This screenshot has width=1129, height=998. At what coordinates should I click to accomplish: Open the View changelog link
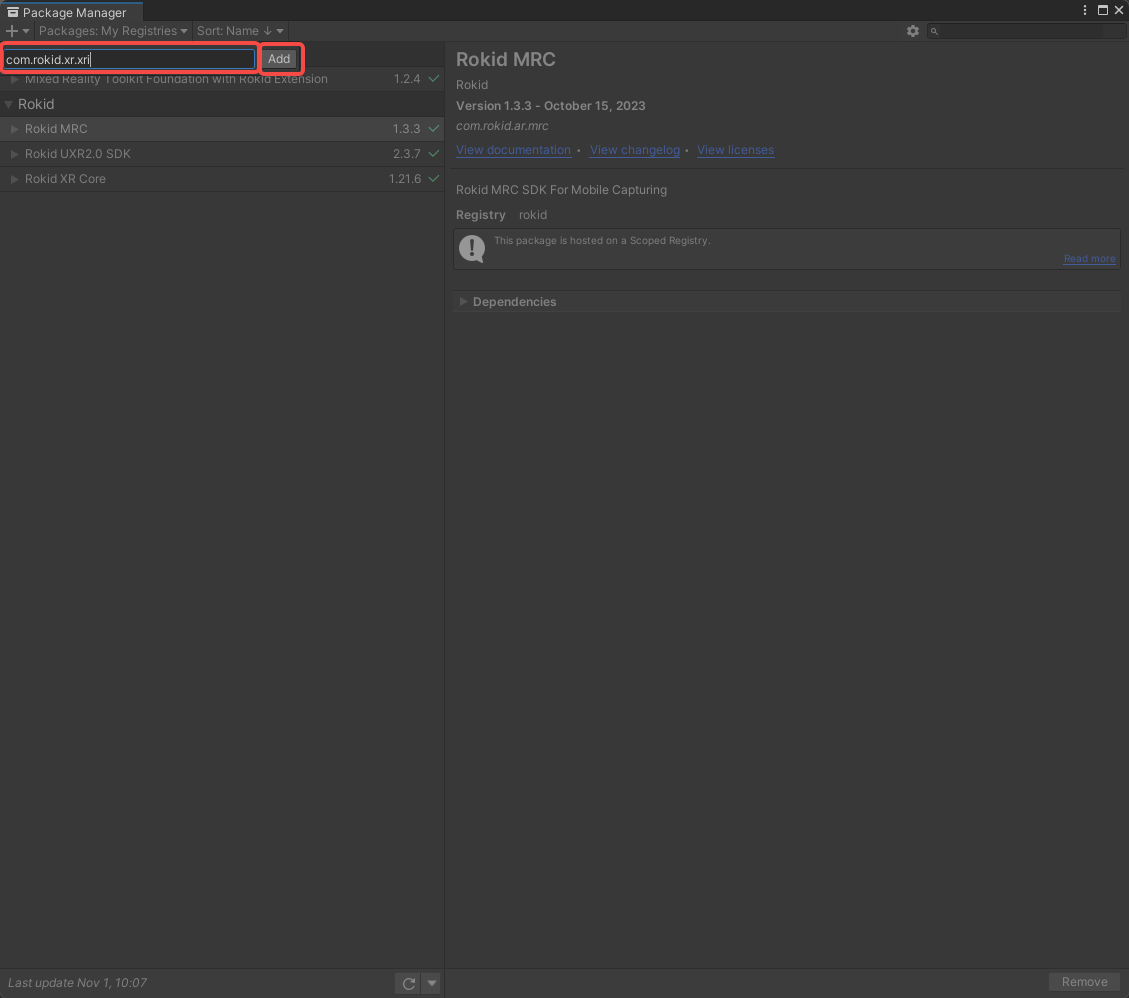coord(635,150)
